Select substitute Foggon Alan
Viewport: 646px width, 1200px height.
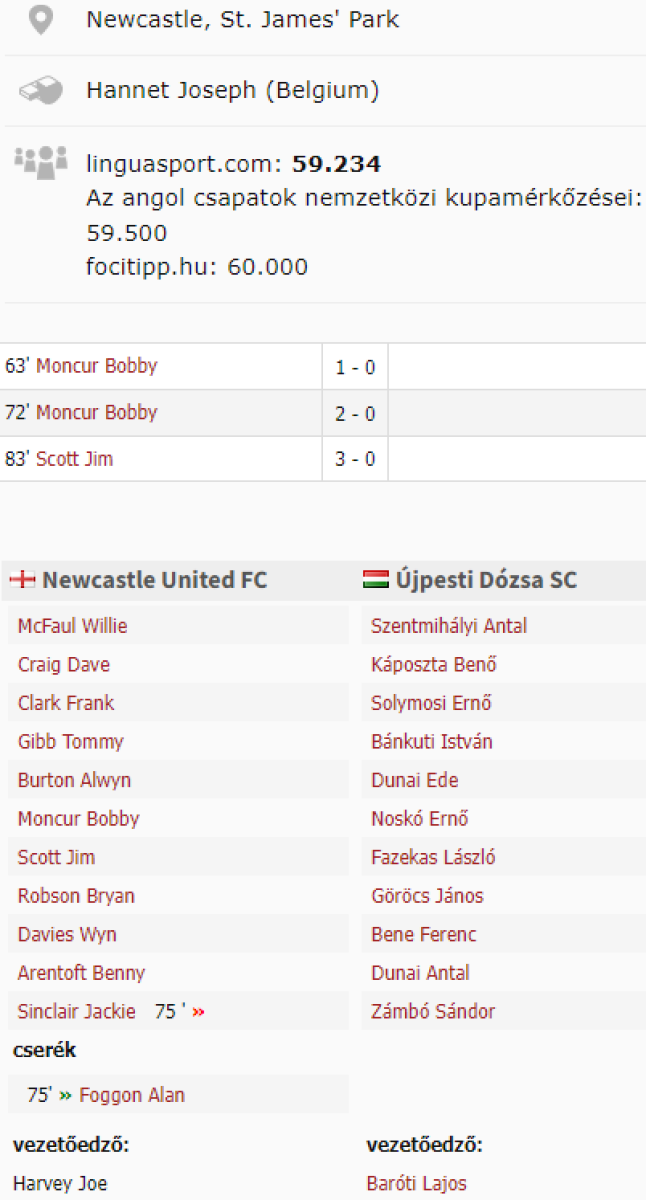tap(132, 1095)
